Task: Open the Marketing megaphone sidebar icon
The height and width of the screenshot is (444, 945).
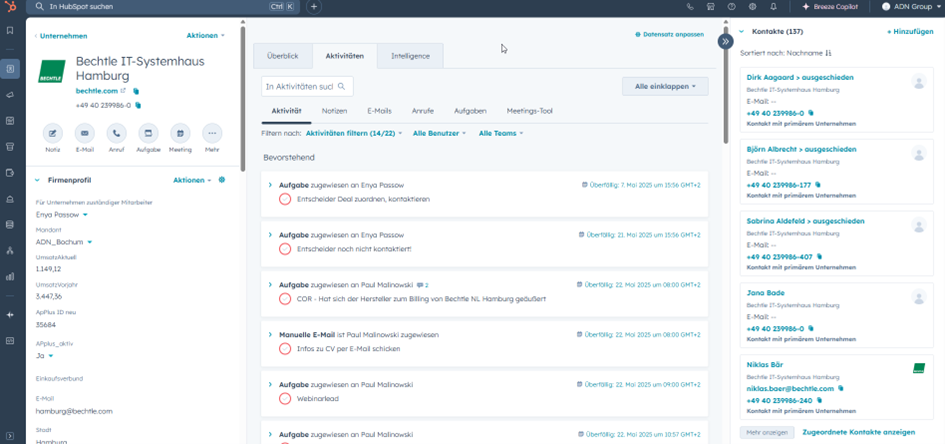Action: point(10,95)
